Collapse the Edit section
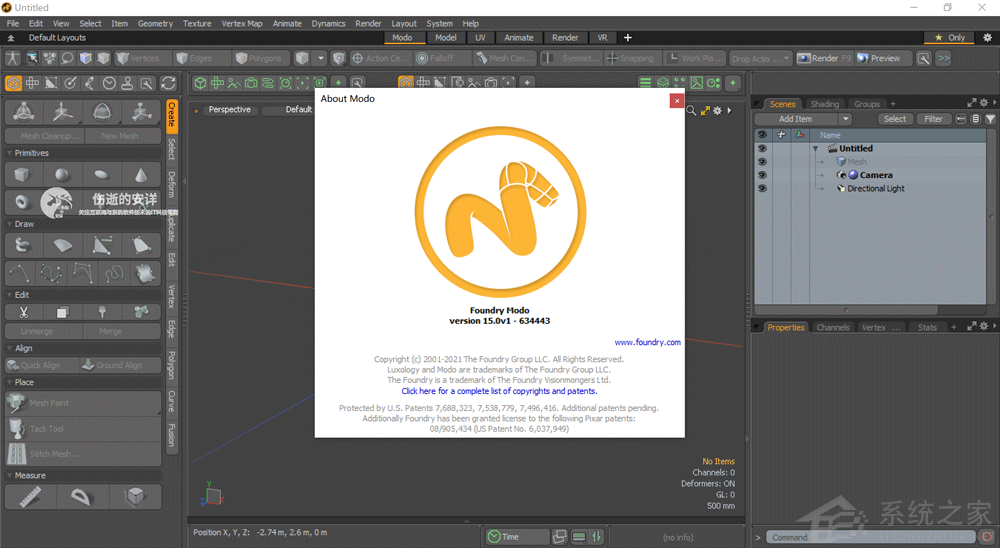Screen dimensions: 1000x548 pos(10,295)
